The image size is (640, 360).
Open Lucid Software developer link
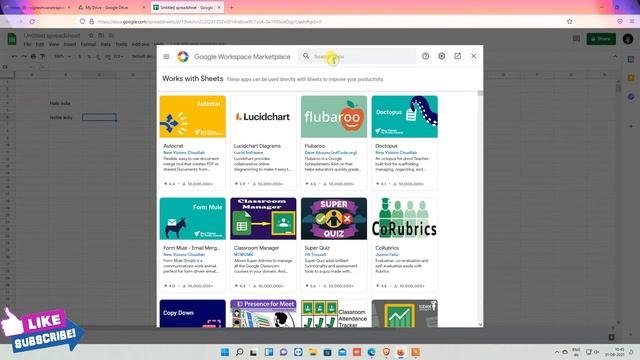pos(248,152)
